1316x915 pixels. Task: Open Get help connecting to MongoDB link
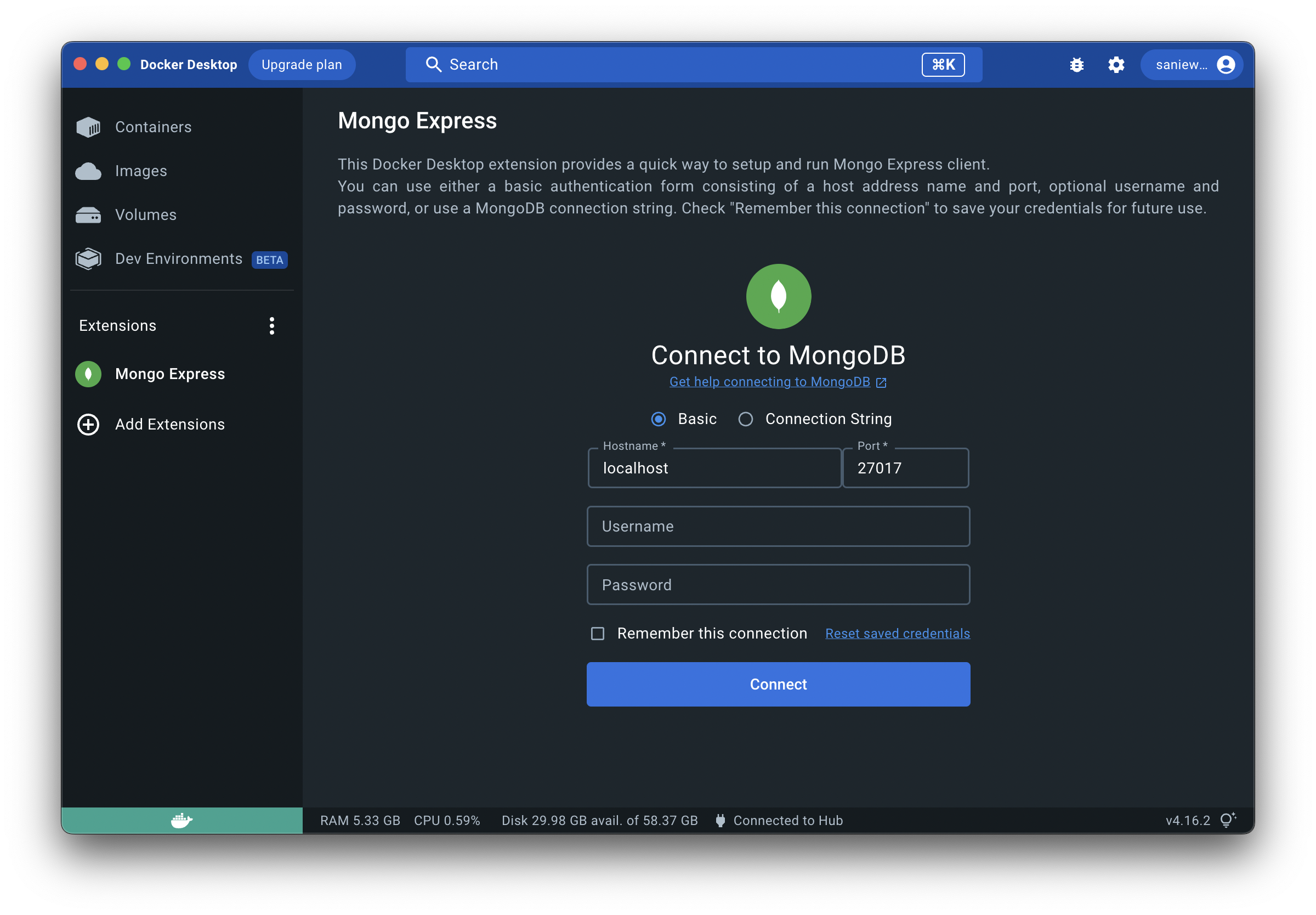click(x=769, y=382)
